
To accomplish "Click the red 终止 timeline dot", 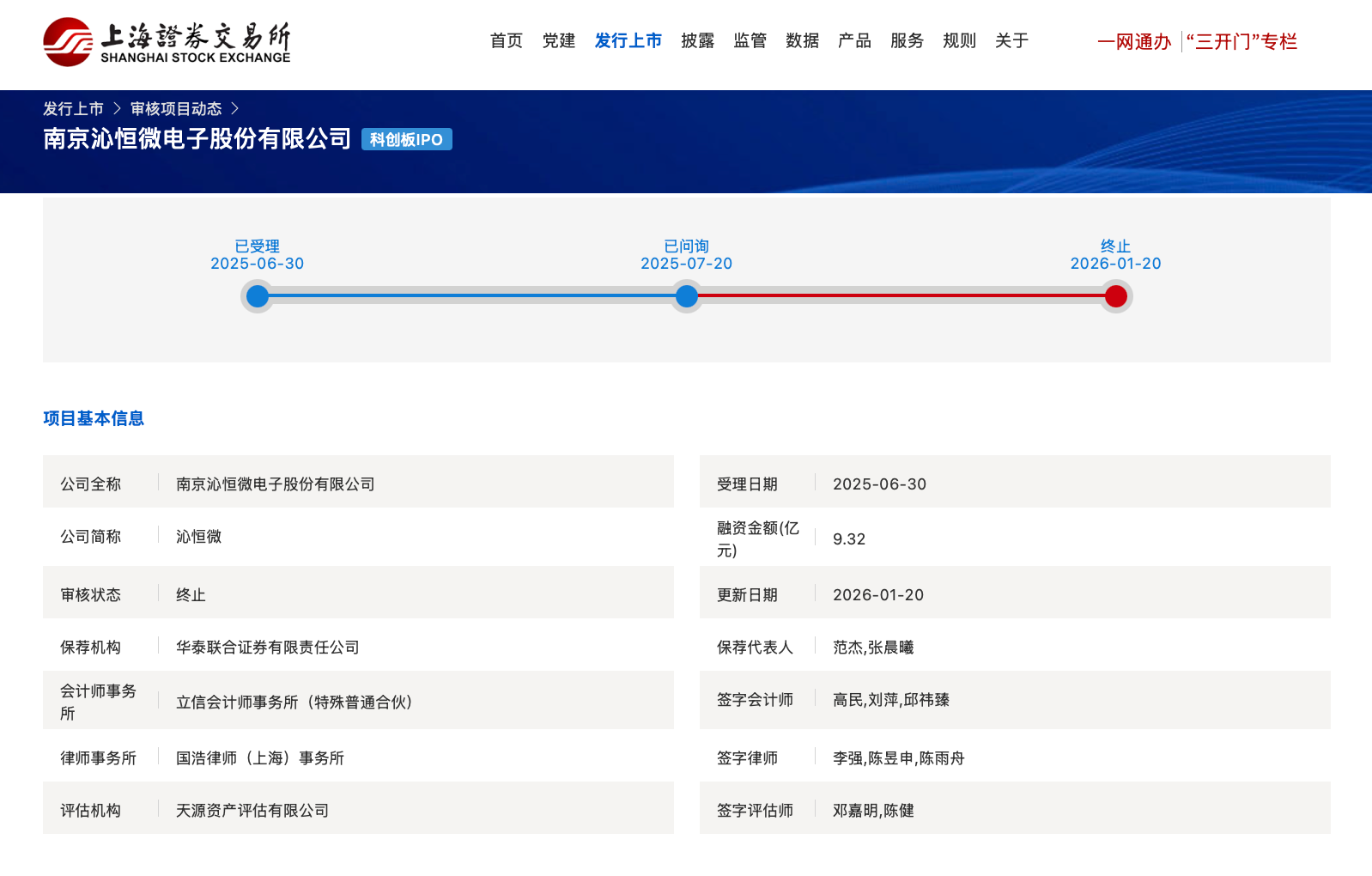I will 1116,296.
